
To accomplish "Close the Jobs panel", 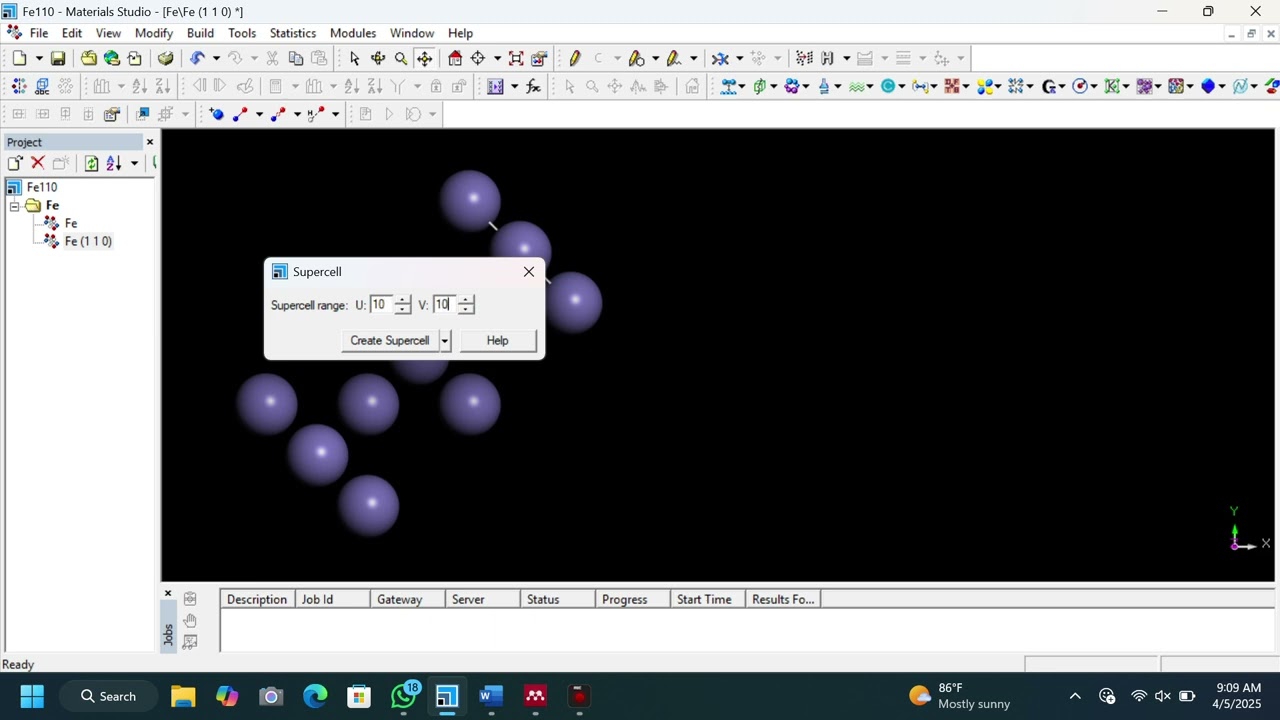I will tap(168, 593).
